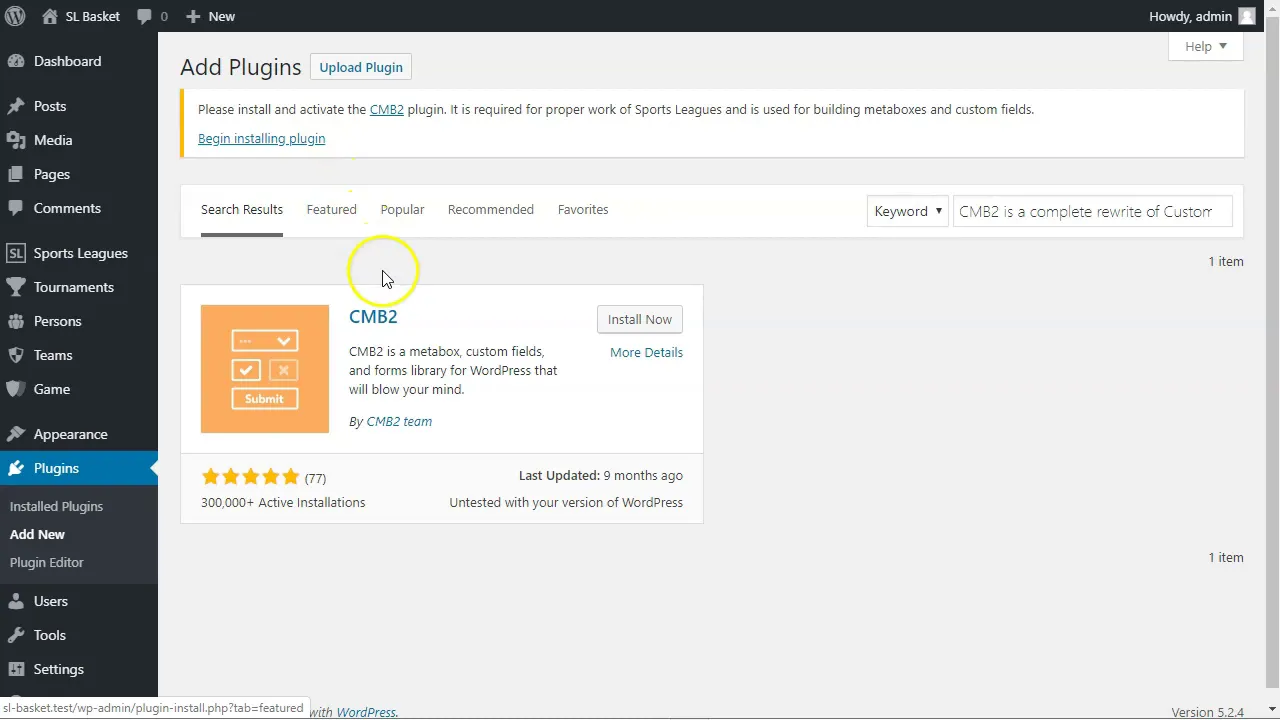This screenshot has height=720, width=1280.
Task: Click the Plugins plug icon
Action: tap(15, 468)
